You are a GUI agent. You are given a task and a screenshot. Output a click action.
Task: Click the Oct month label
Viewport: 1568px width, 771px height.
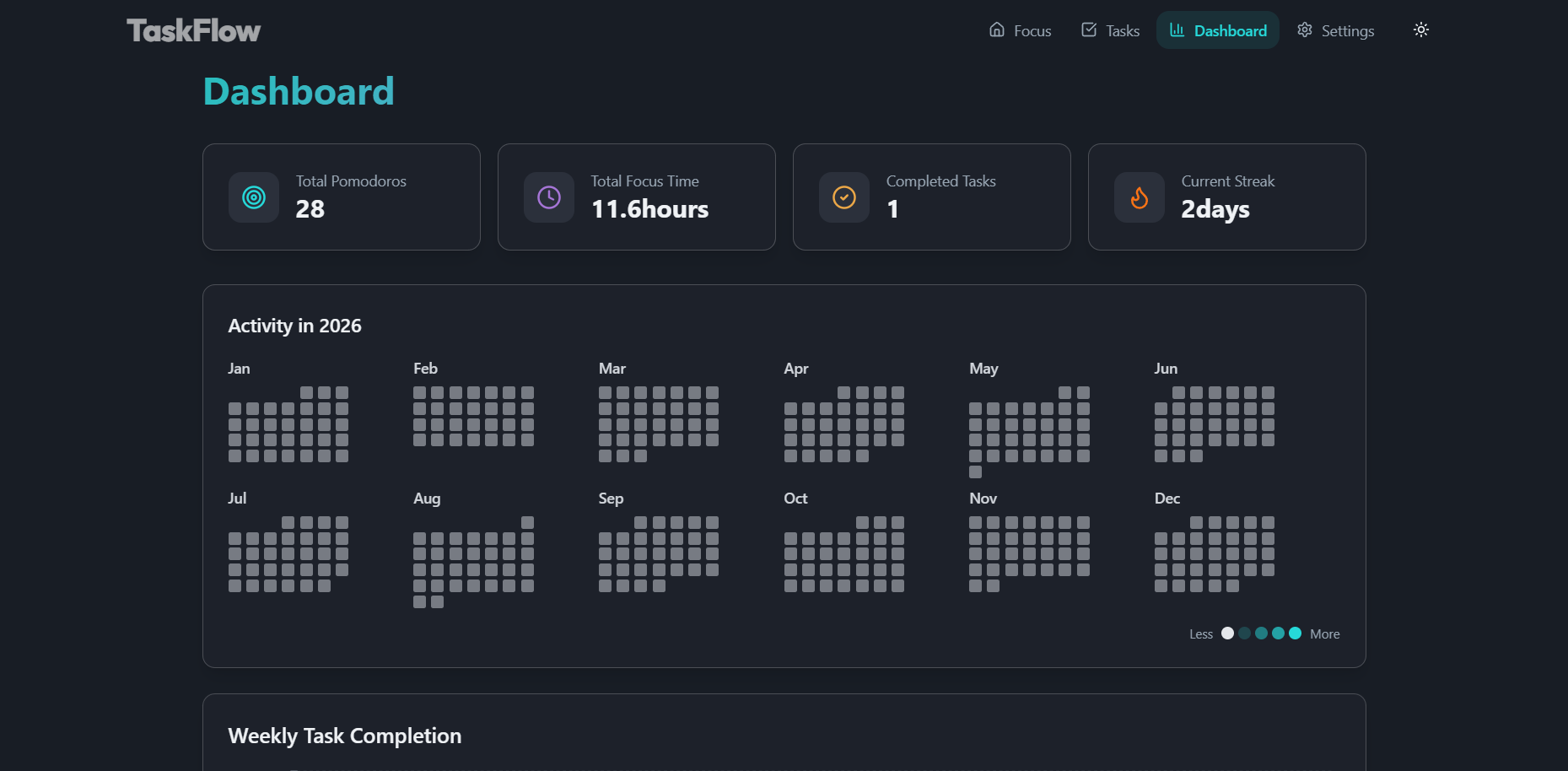(795, 499)
